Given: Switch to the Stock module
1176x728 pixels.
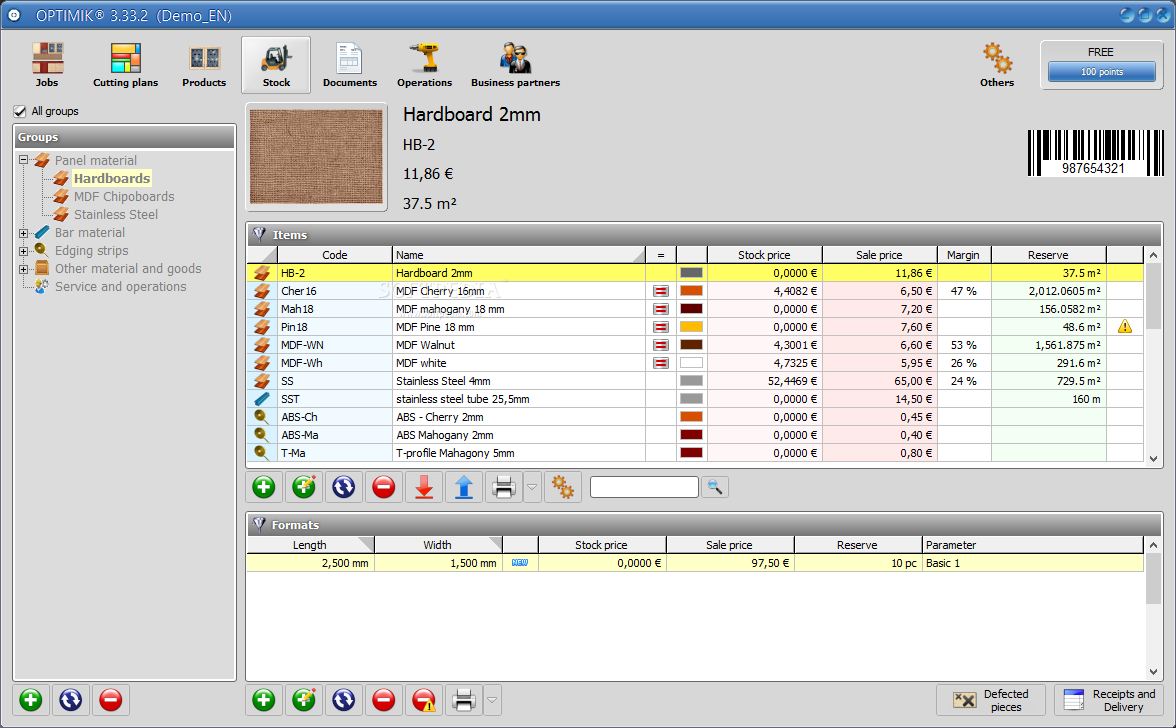Looking at the screenshot, I should pos(276,65).
